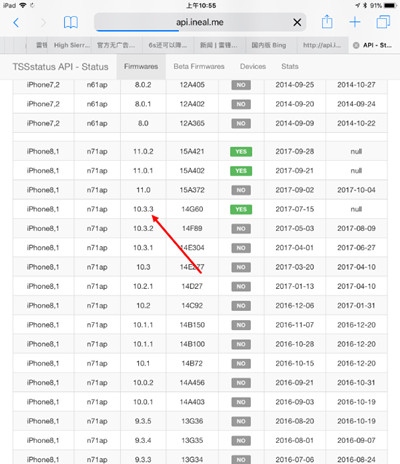This screenshot has height=464, width=400.
Task: Select version cell 10.2.1
Action: tap(143, 286)
